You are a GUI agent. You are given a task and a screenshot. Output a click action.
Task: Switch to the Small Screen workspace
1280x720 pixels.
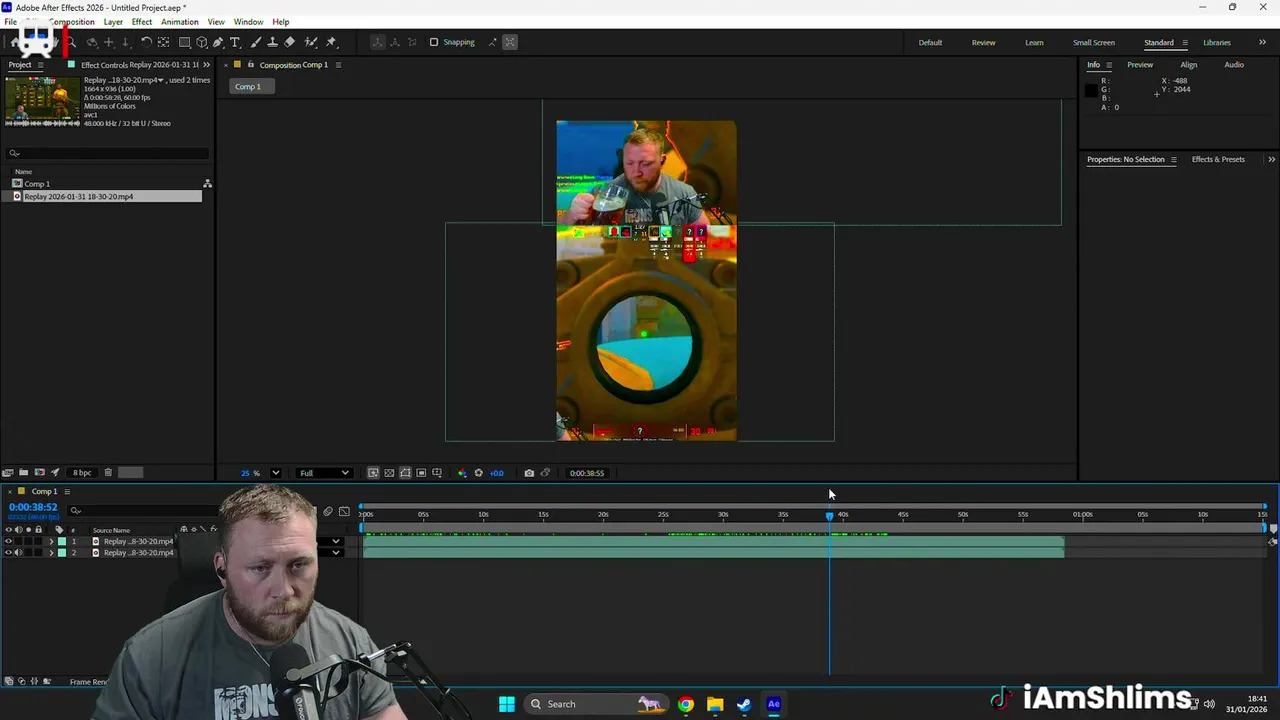pyautogui.click(x=1094, y=42)
